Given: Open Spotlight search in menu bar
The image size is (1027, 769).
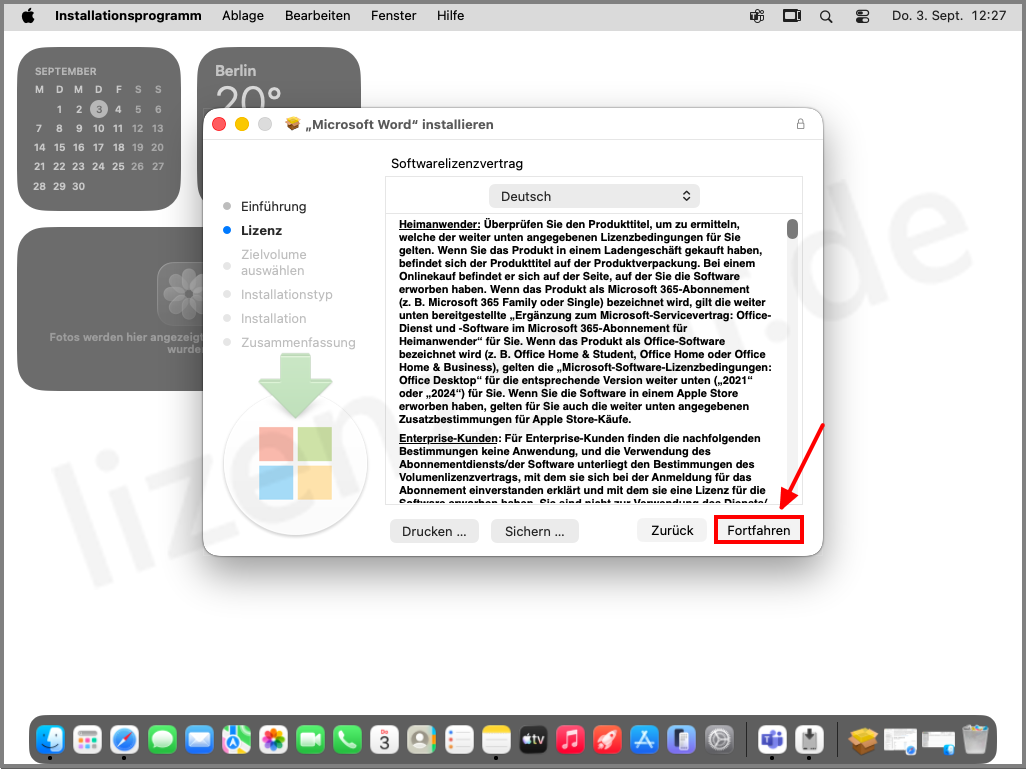Looking at the screenshot, I should pyautogui.click(x=826, y=16).
